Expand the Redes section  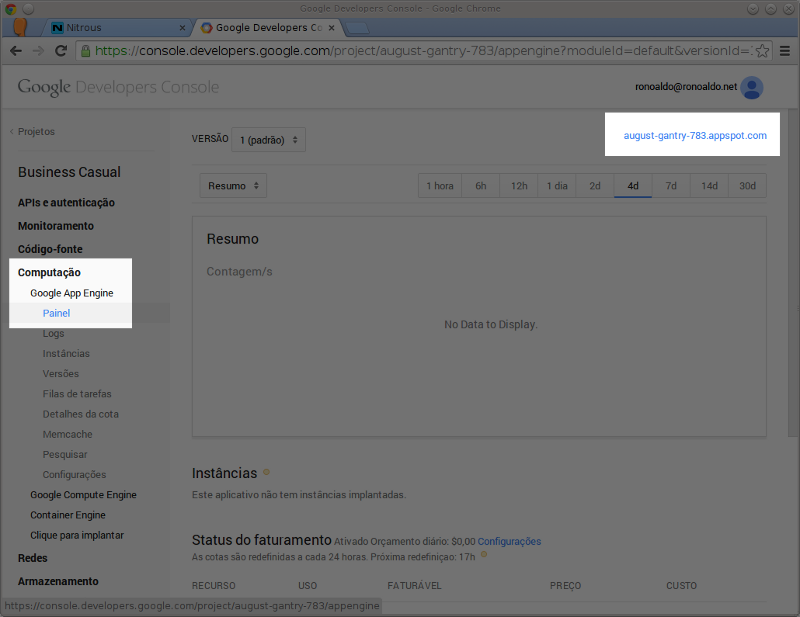[x=33, y=558]
